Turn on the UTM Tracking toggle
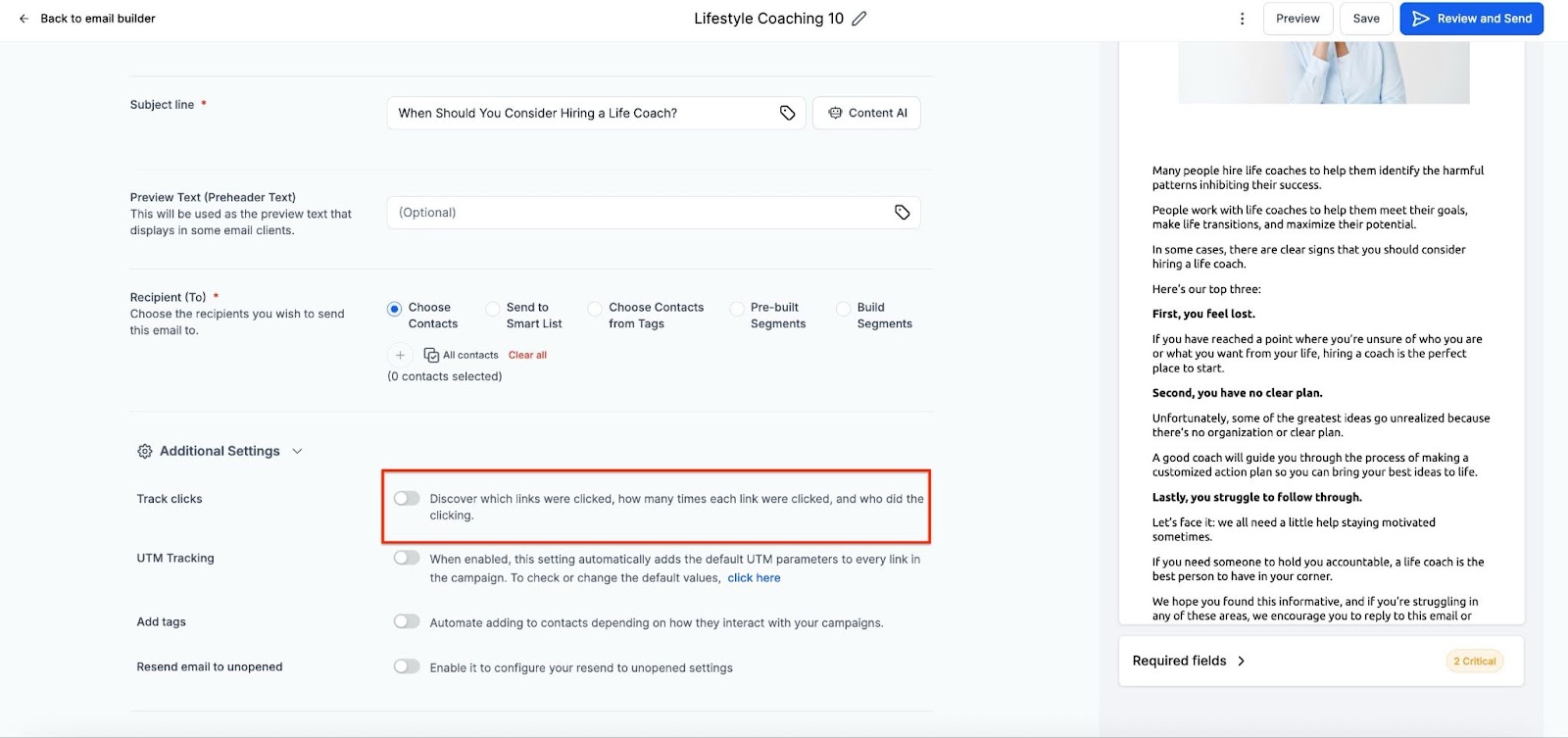Screen dimensions: 1568x738 pos(407,559)
